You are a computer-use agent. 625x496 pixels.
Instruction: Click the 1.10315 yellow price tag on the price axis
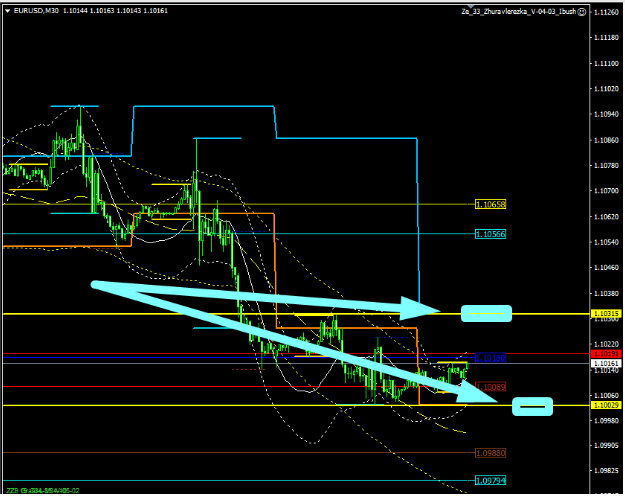(606, 314)
